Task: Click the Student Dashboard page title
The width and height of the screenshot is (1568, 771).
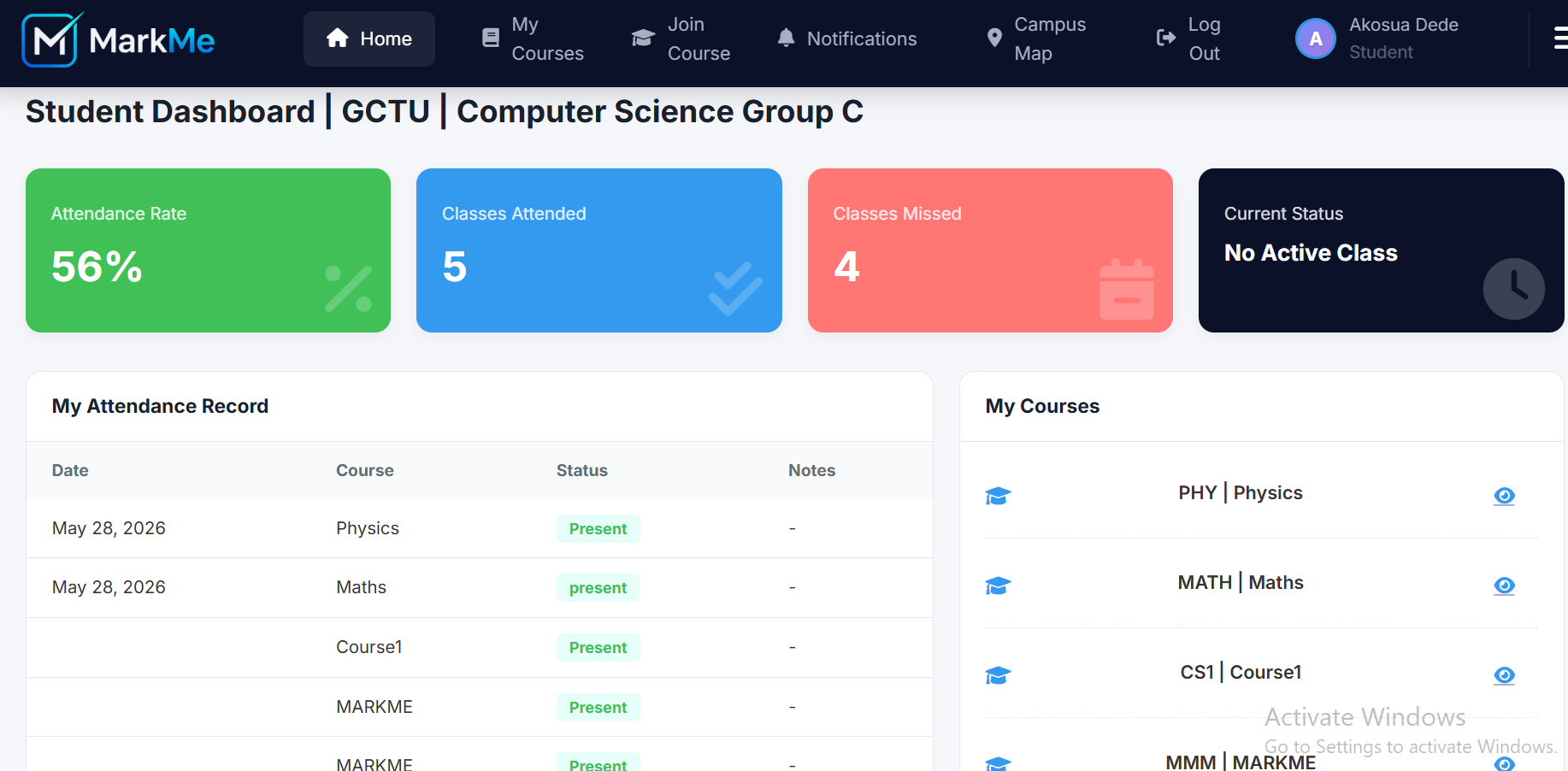Action: pos(445,112)
